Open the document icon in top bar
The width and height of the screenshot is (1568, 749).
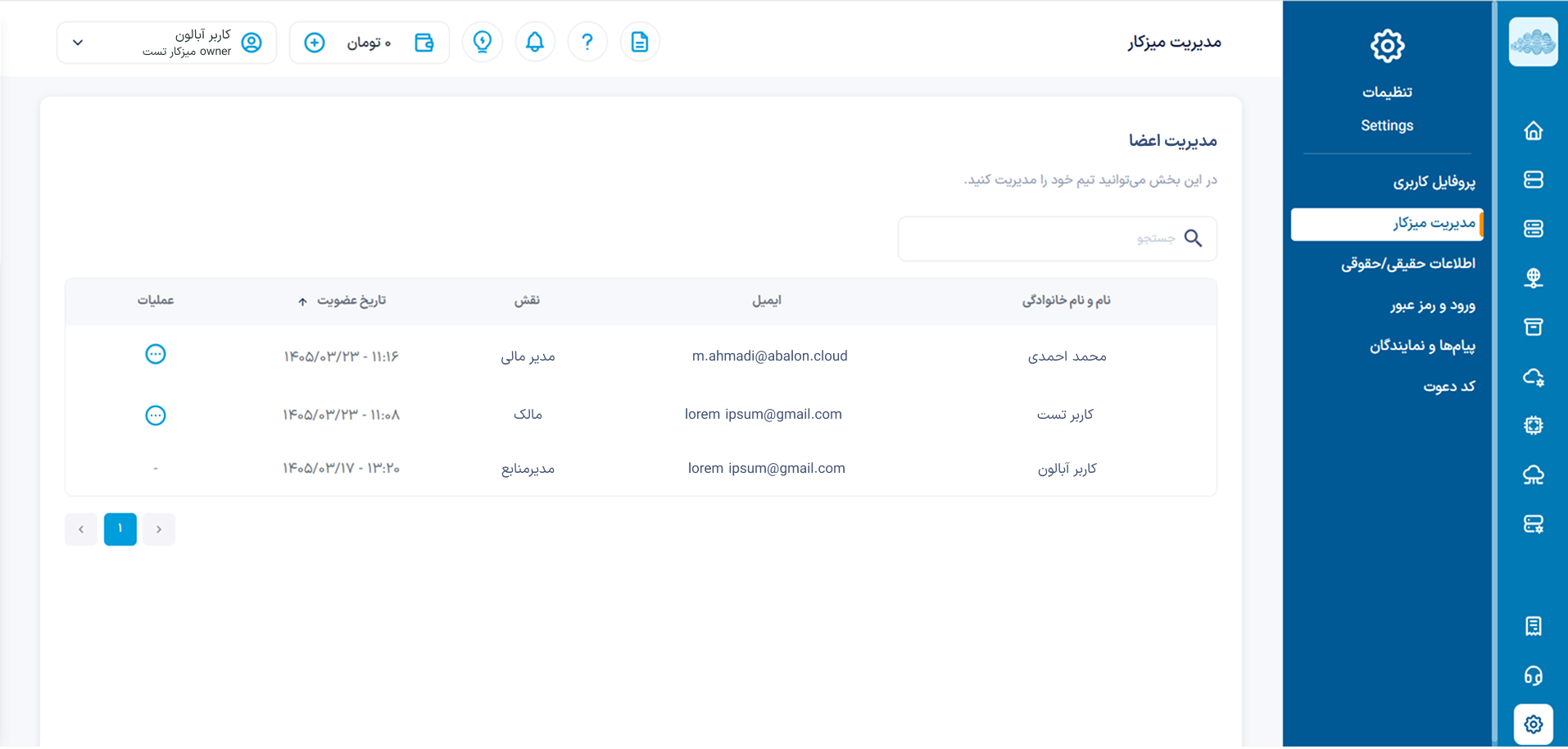(640, 42)
